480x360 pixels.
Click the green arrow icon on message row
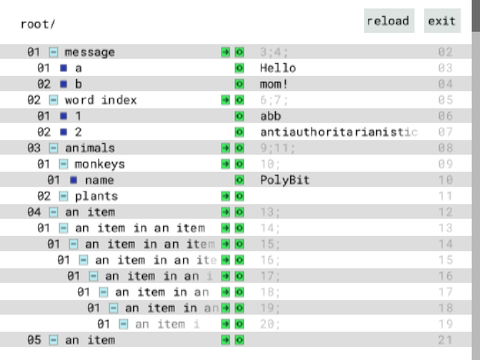click(x=226, y=52)
